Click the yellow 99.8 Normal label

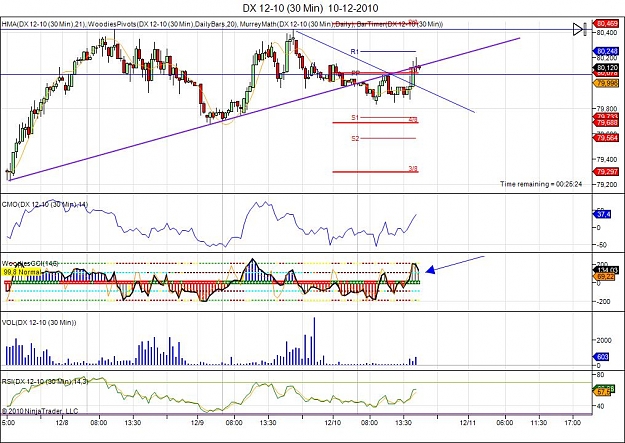[x=22, y=272]
